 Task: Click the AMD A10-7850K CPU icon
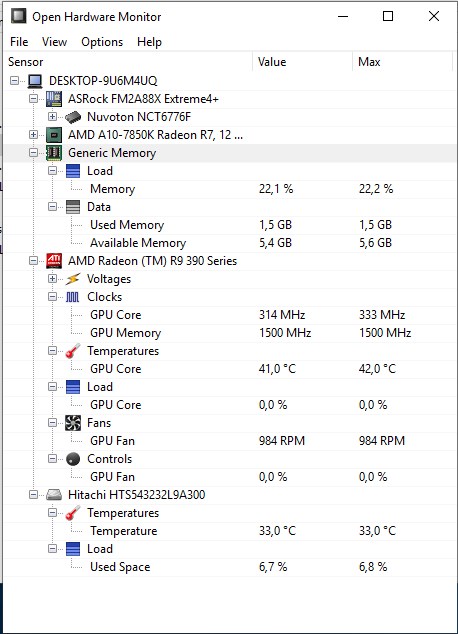point(54,135)
